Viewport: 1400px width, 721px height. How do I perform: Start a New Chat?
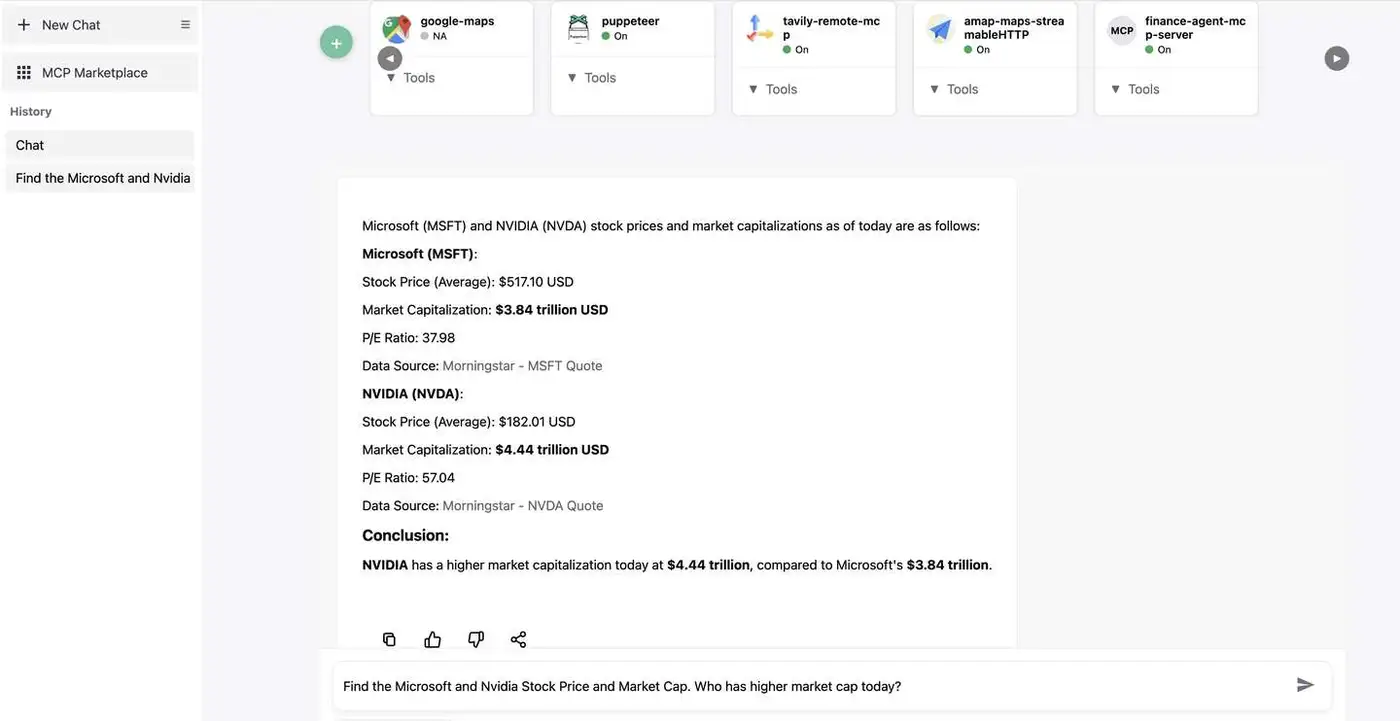(70, 25)
